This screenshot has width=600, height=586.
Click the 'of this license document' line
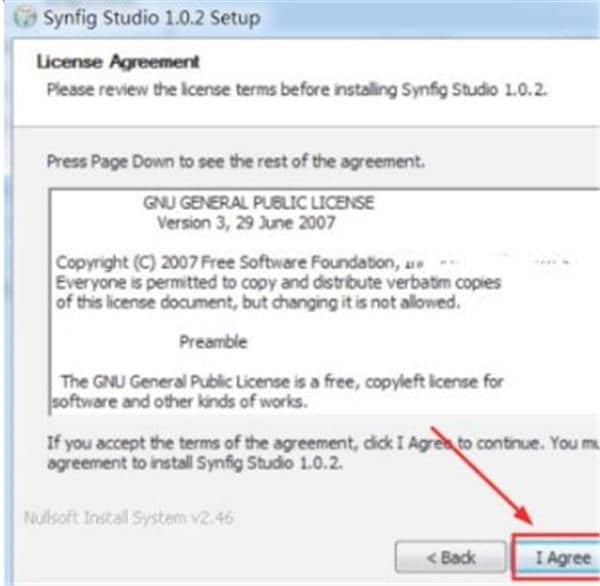coord(256,303)
